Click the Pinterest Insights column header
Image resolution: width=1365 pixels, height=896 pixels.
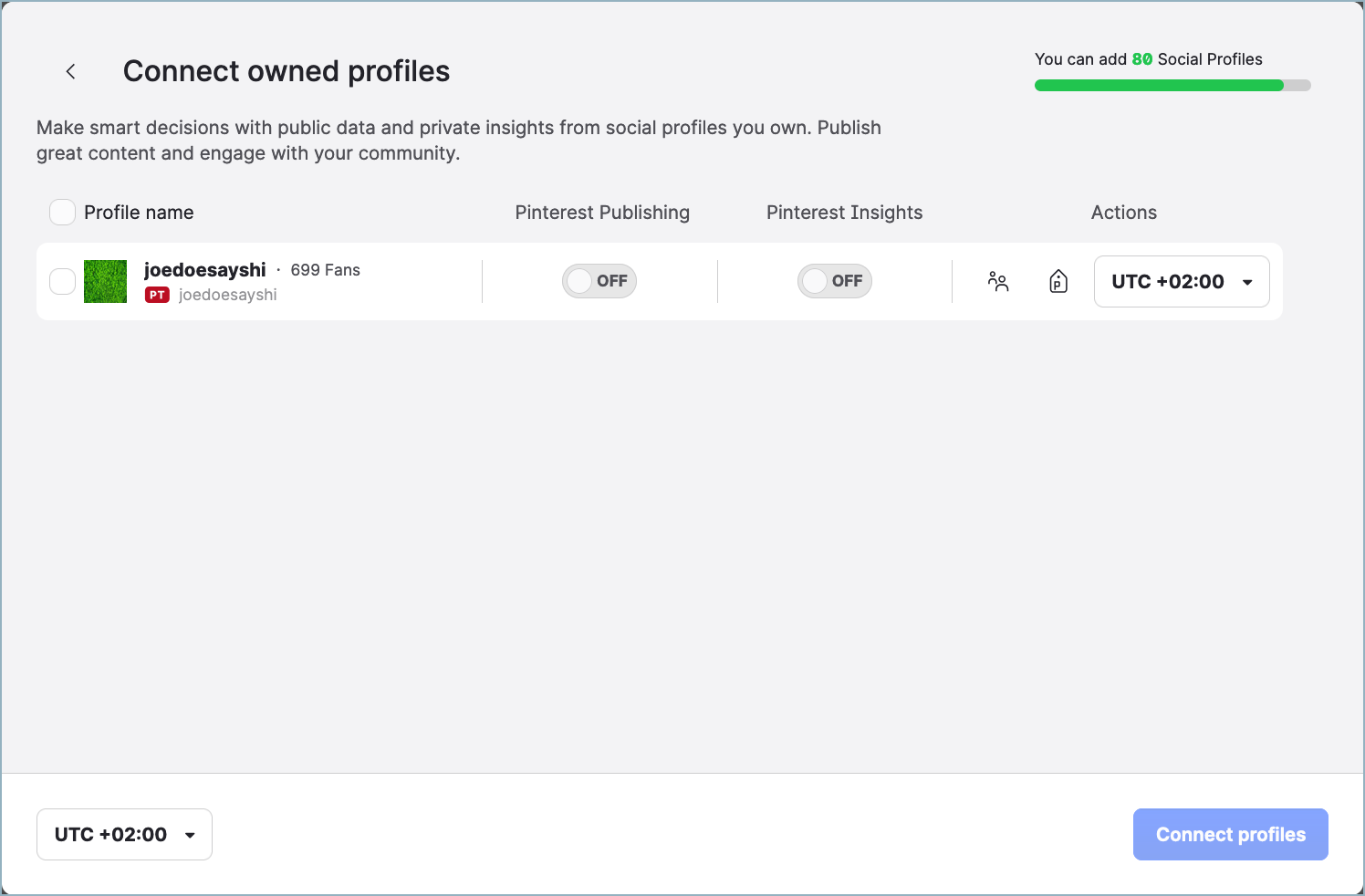click(x=844, y=212)
